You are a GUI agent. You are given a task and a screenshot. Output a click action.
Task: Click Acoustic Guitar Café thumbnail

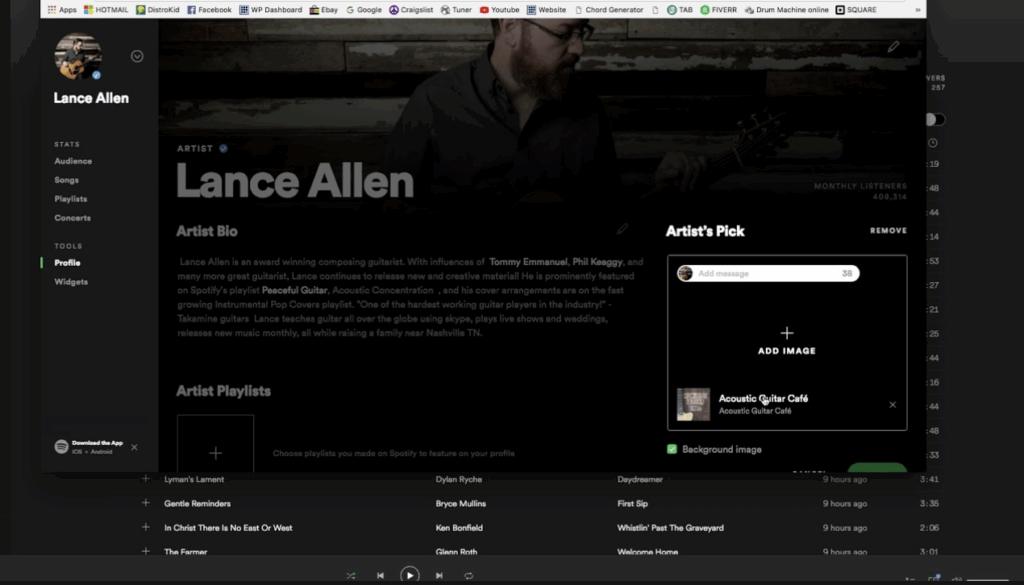click(693, 405)
